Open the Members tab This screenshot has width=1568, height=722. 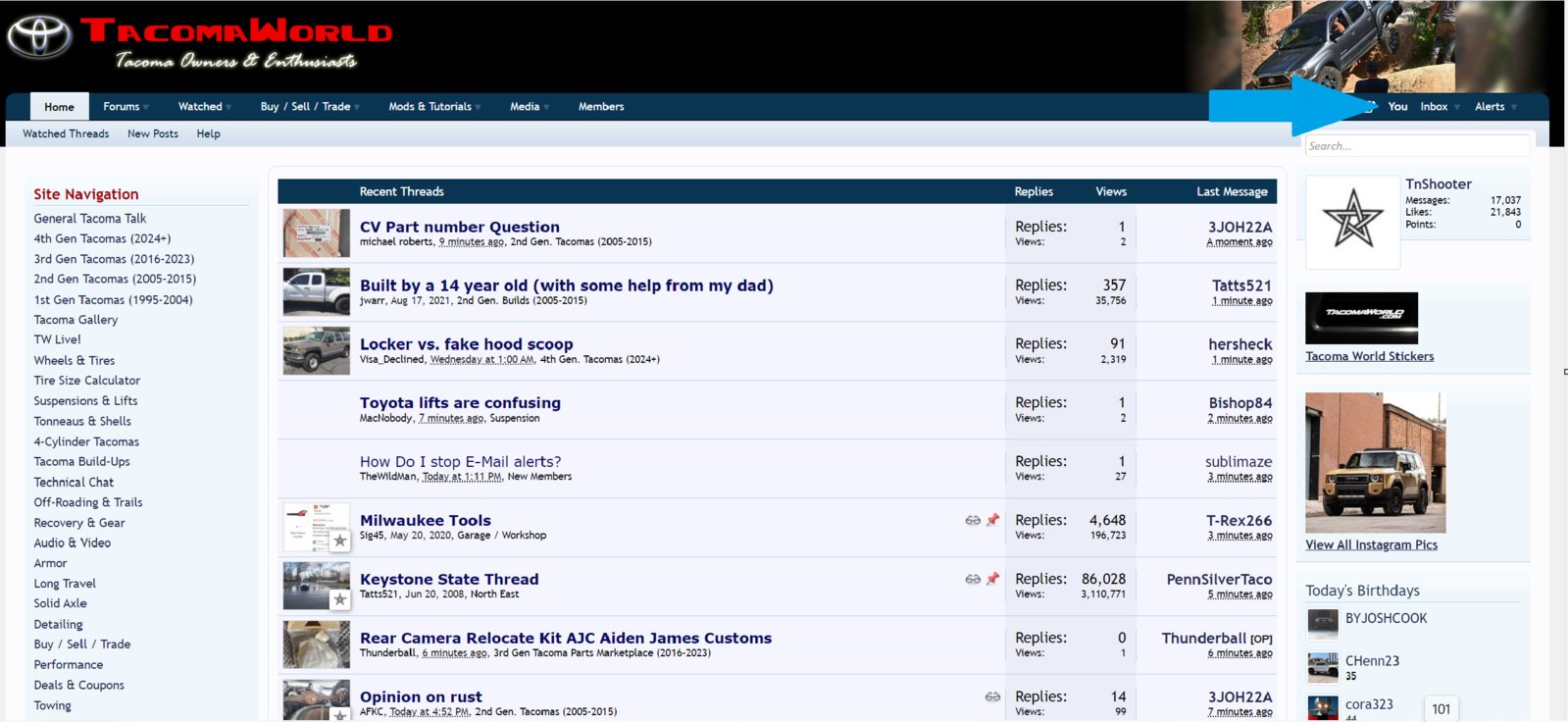pyautogui.click(x=601, y=107)
